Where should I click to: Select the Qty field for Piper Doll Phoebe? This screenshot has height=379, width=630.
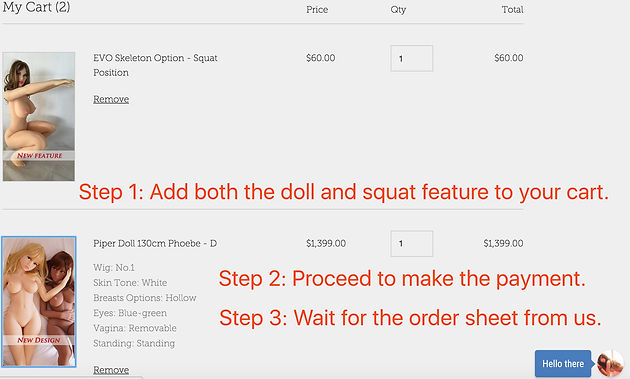411,243
